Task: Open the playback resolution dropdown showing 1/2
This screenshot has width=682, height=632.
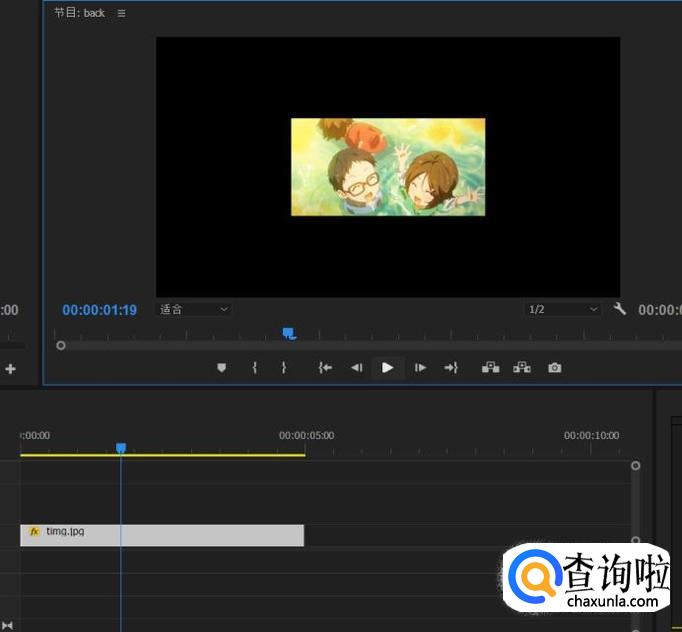Action: (x=563, y=310)
